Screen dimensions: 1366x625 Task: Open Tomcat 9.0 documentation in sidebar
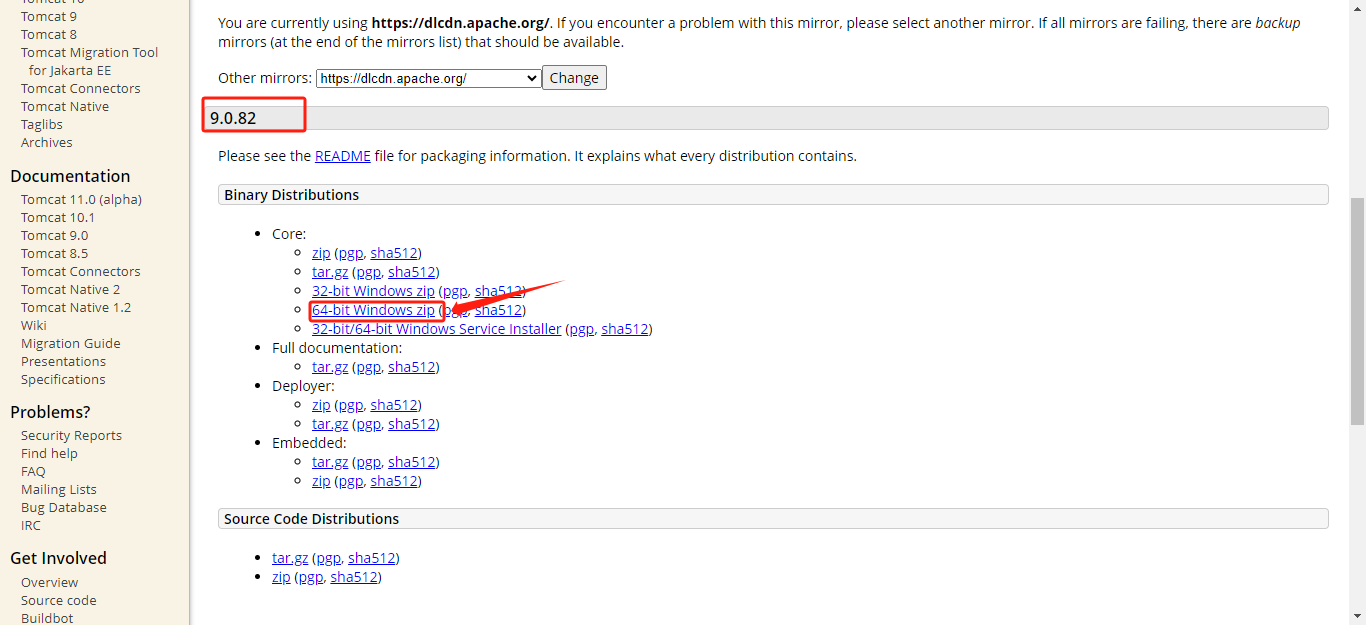pyautogui.click(x=54, y=235)
